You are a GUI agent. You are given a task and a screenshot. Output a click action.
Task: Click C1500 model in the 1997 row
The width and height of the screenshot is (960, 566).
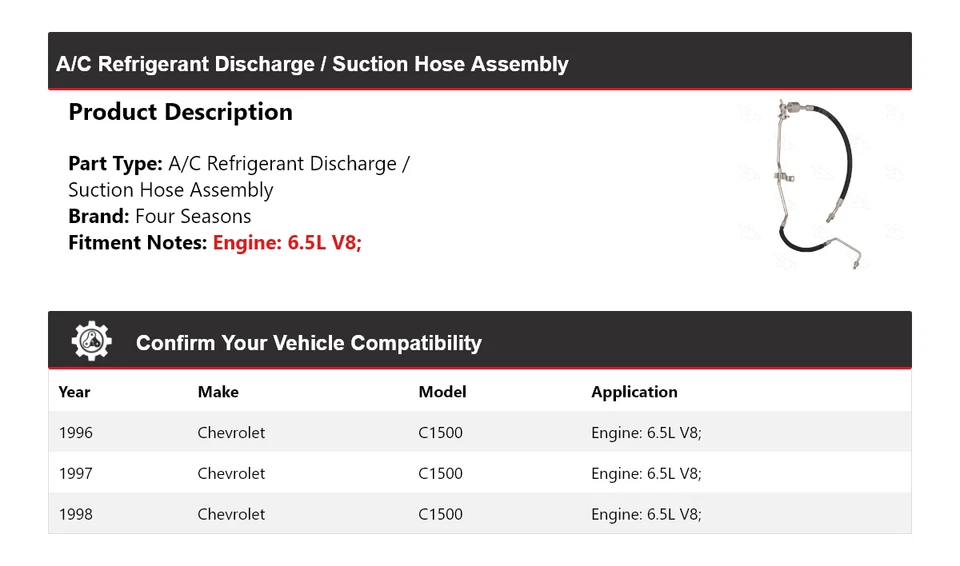tap(440, 473)
